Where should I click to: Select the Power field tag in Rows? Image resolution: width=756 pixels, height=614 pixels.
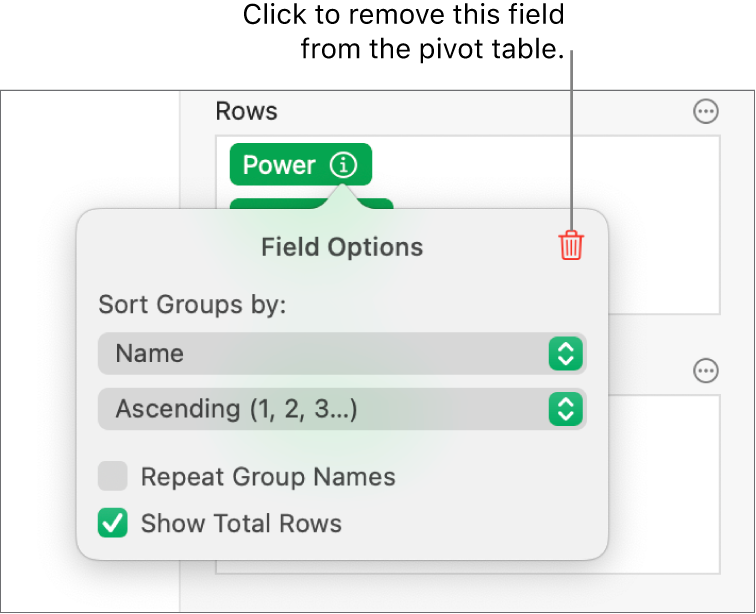coord(279,165)
